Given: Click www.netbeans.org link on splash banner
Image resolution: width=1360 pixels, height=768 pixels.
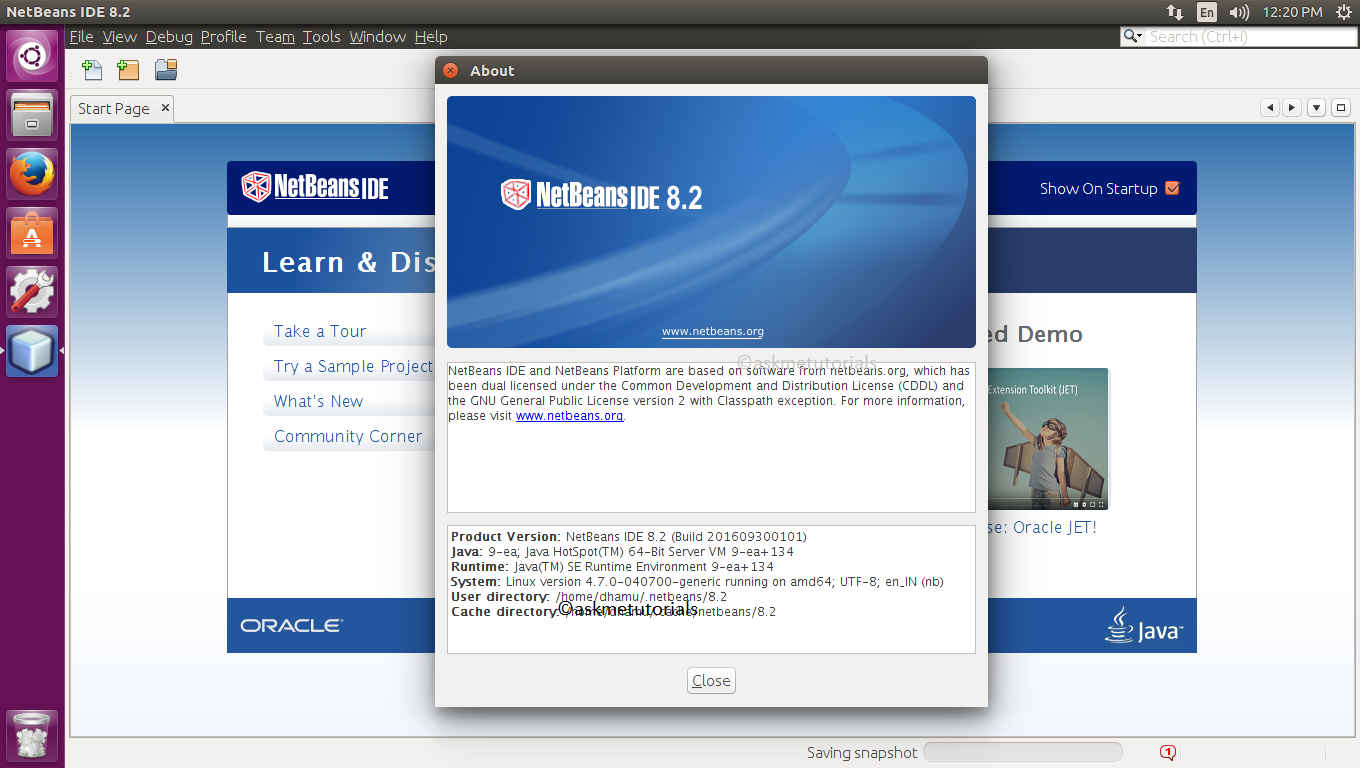Looking at the screenshot, I should click(712, 331).
